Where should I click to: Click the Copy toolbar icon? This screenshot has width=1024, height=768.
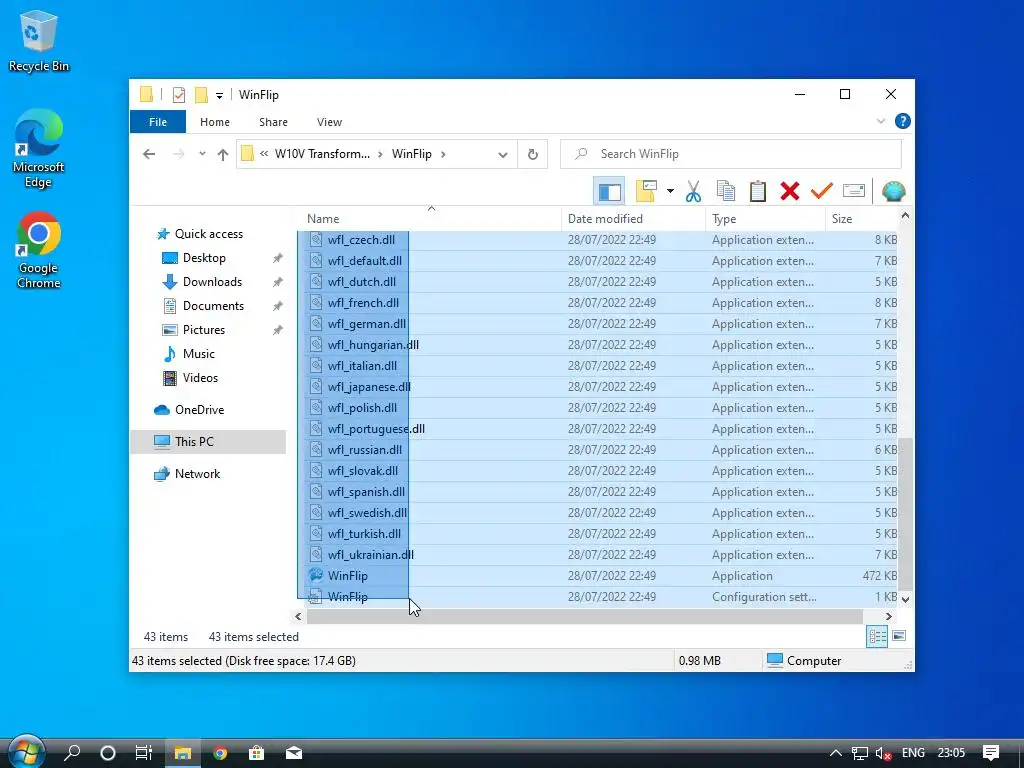click(x=726, y=191)
